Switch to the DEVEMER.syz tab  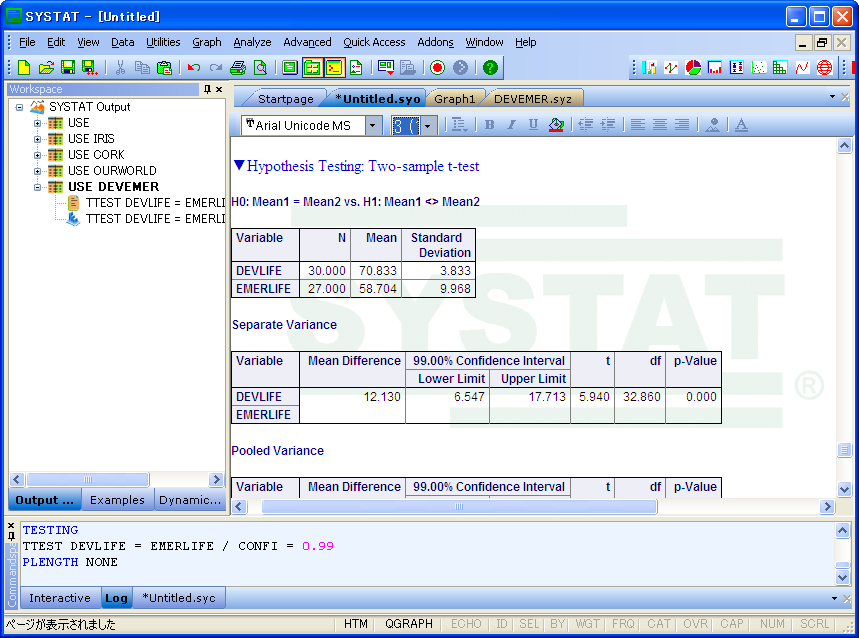532,99
